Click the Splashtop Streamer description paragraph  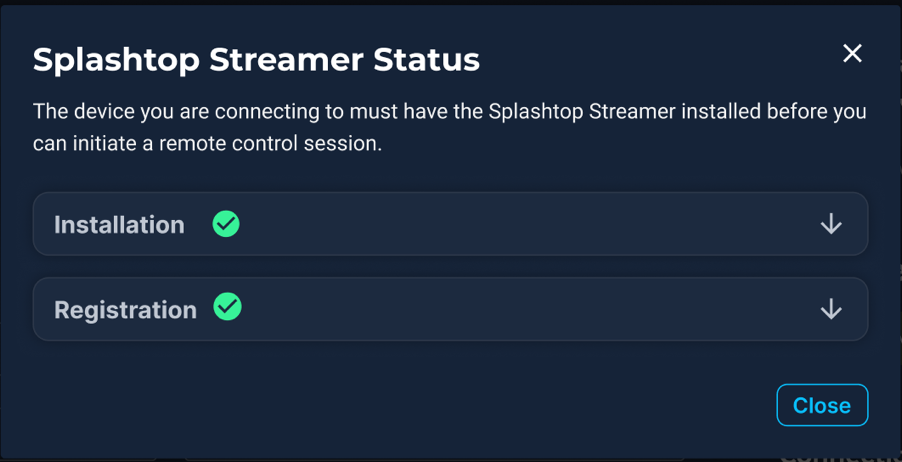point(449,127)
